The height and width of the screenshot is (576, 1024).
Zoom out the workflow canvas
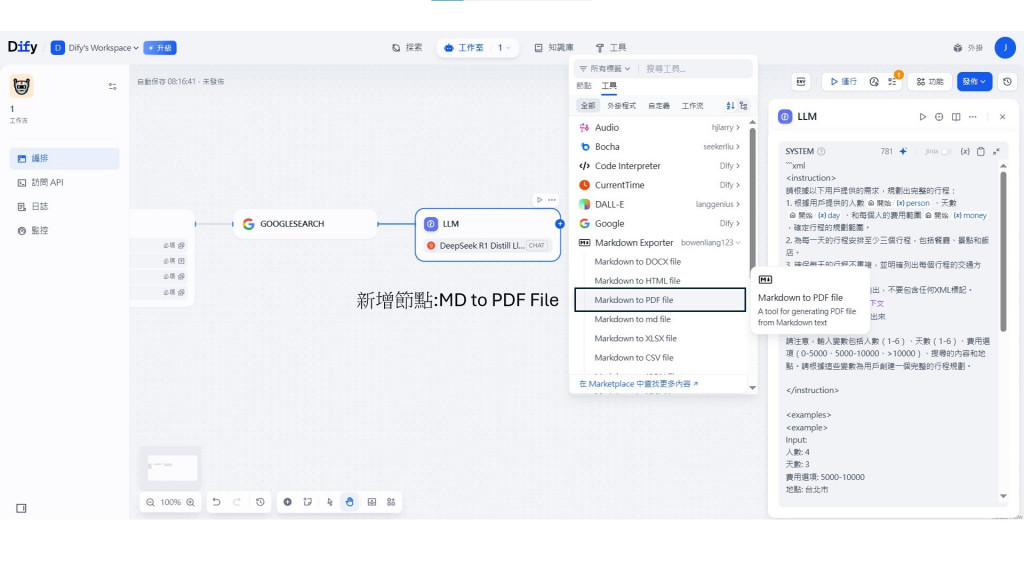pos(150,502)
